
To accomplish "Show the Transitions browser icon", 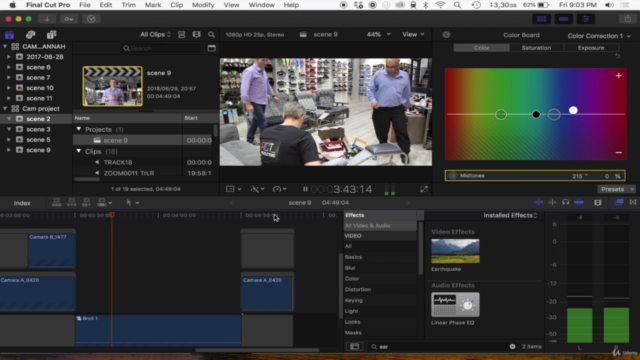I will tap(633, 202).
